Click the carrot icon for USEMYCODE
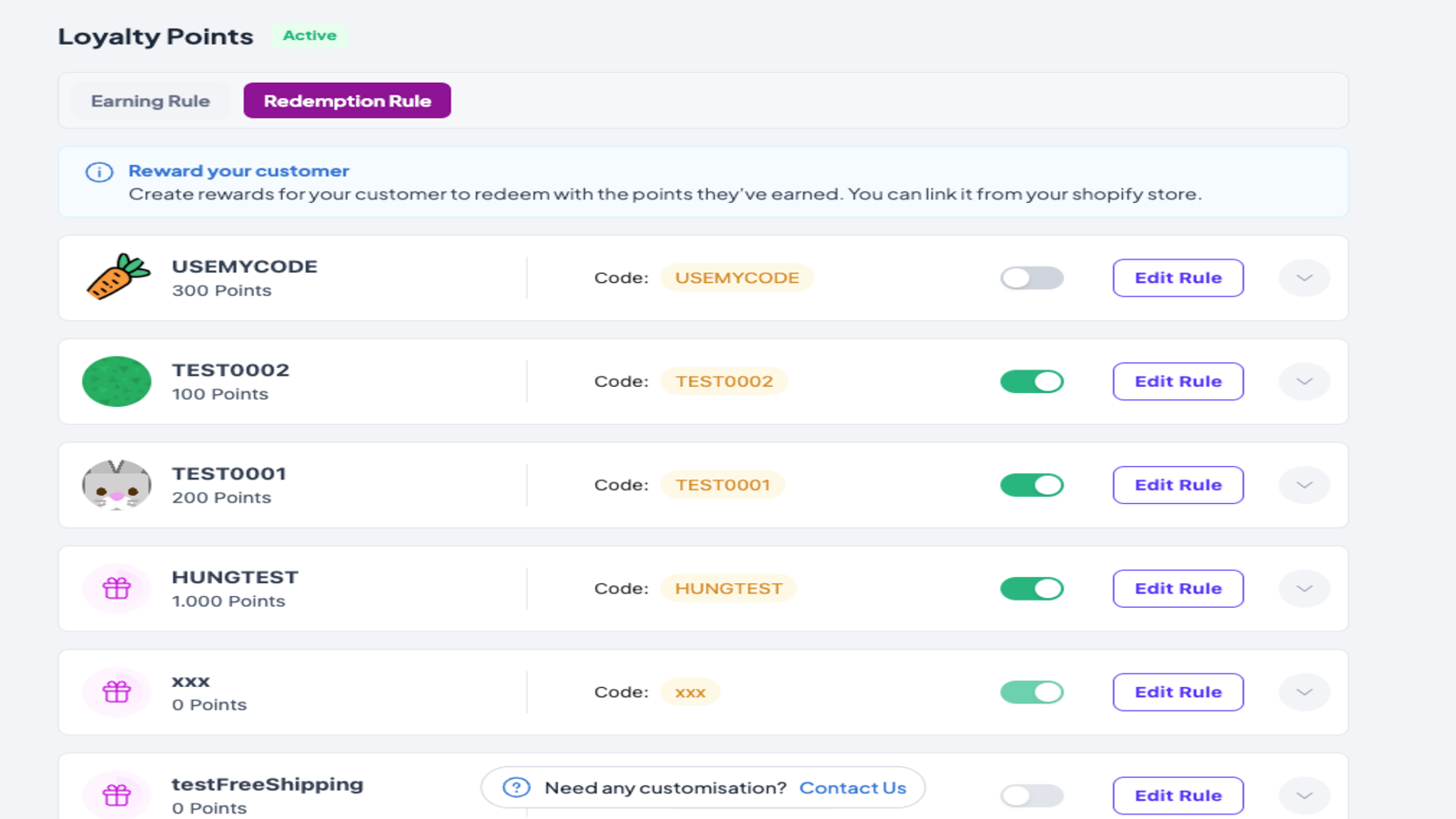Viewport: 1456px width, 819px height. 117,278
